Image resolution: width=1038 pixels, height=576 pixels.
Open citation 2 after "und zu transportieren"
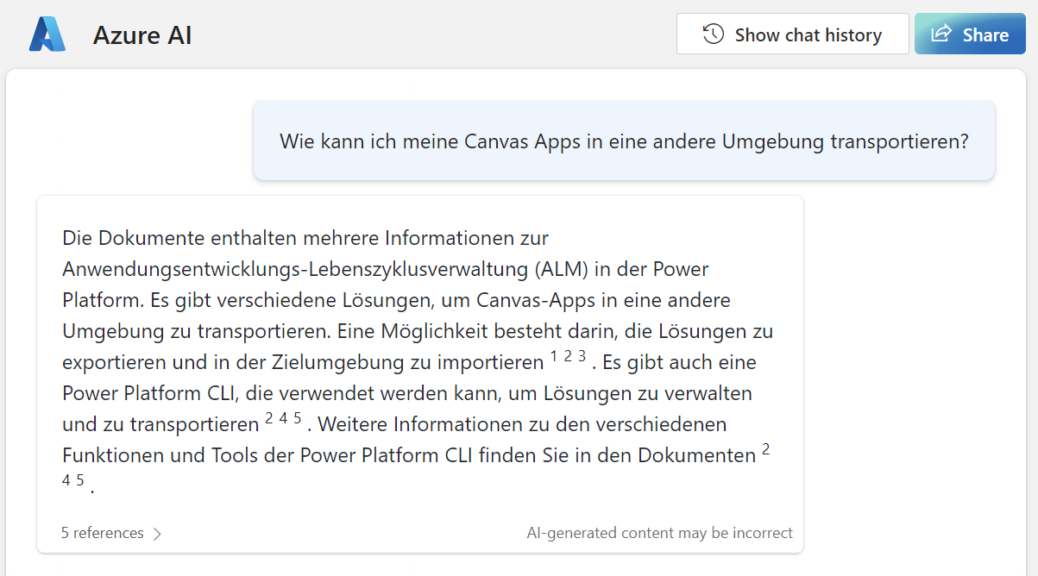269,419
